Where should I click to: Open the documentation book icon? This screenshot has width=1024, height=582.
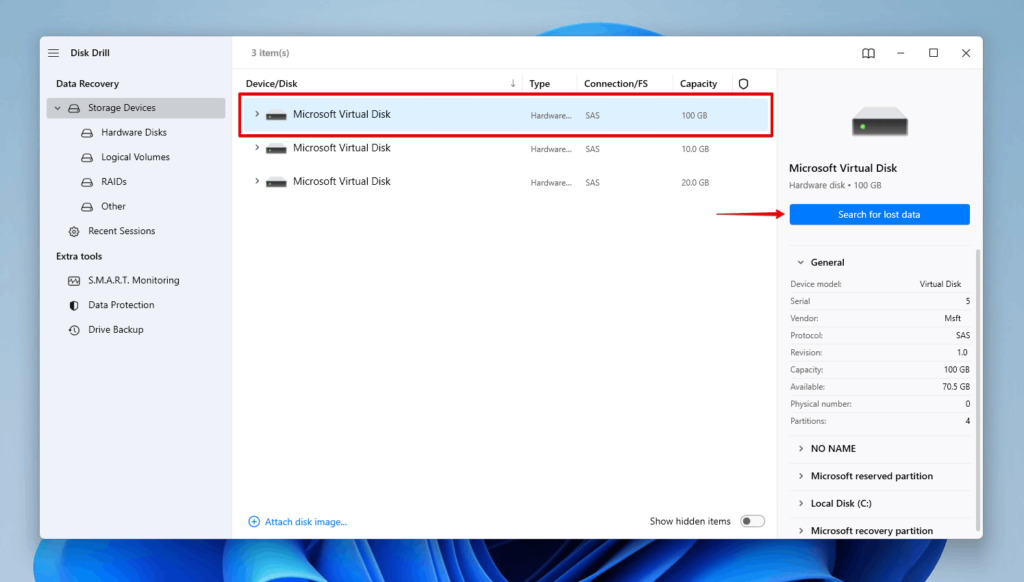pyautogui.click(x=867, y=53)
